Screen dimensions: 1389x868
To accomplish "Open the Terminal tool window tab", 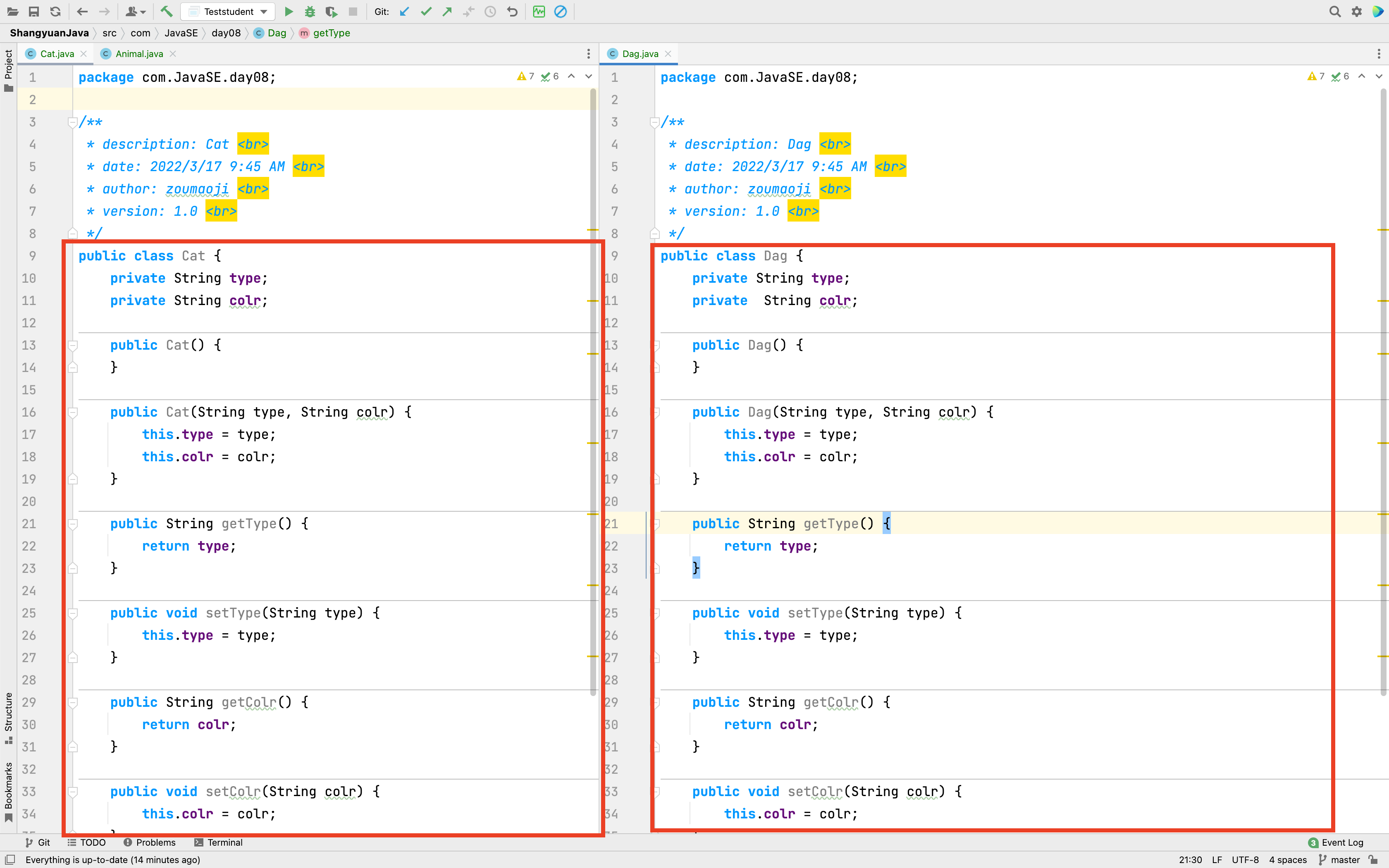I will (218, 842).
